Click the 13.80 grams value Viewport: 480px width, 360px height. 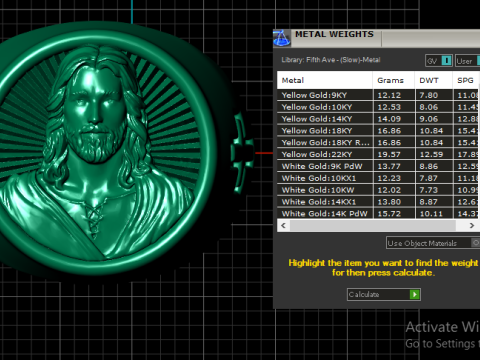point(389,202)
